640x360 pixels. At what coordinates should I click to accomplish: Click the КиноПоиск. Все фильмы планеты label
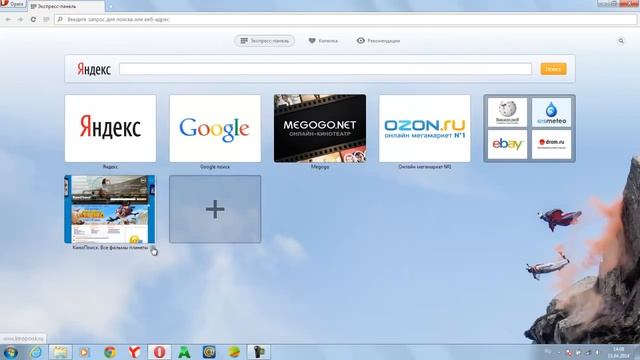click(x=110, y=247)
